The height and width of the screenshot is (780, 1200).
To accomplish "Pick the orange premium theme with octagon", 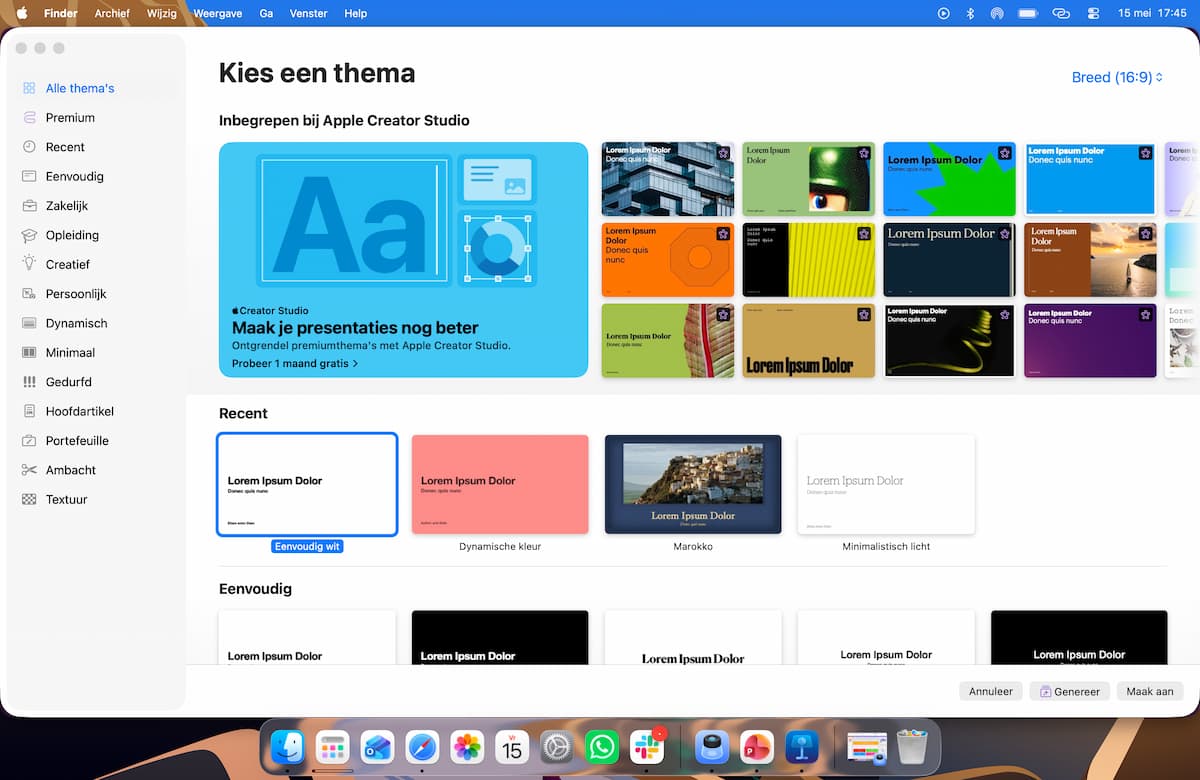I will pyautogui.click(x=668, y=260).
